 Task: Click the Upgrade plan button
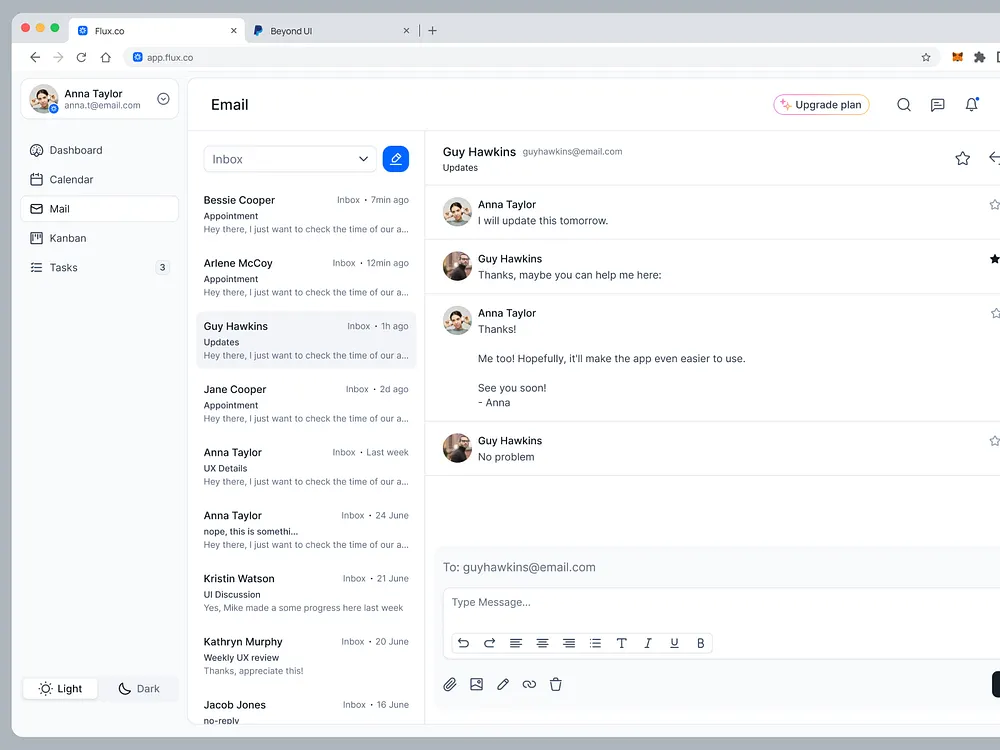(x=821, y=104)
